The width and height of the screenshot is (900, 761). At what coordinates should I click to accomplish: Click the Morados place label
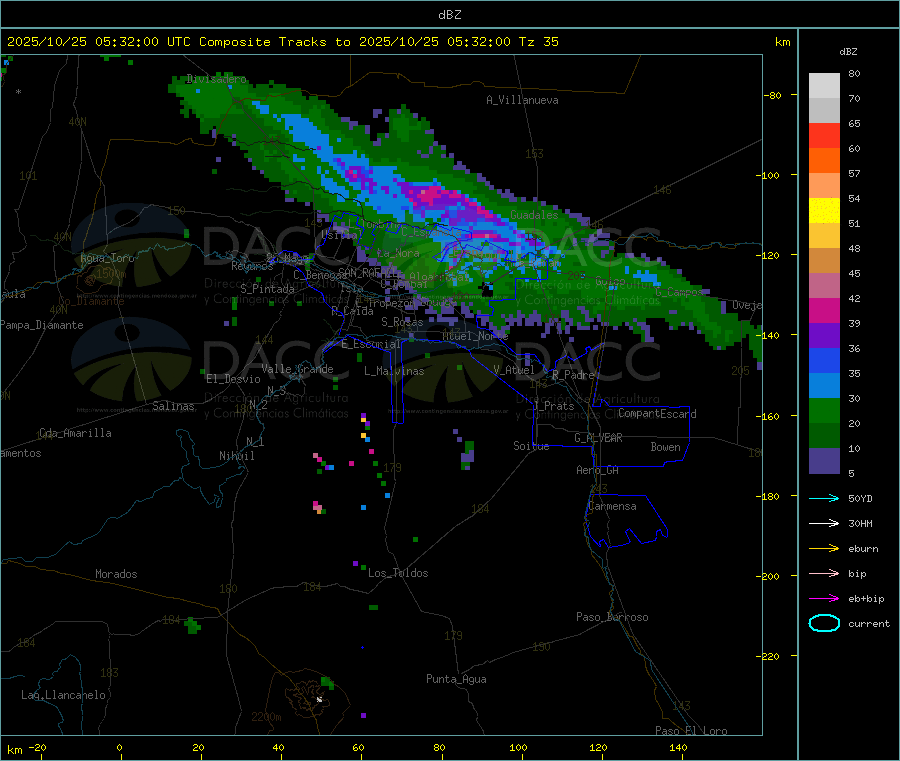pyautogui.click(x=116, y=574)
